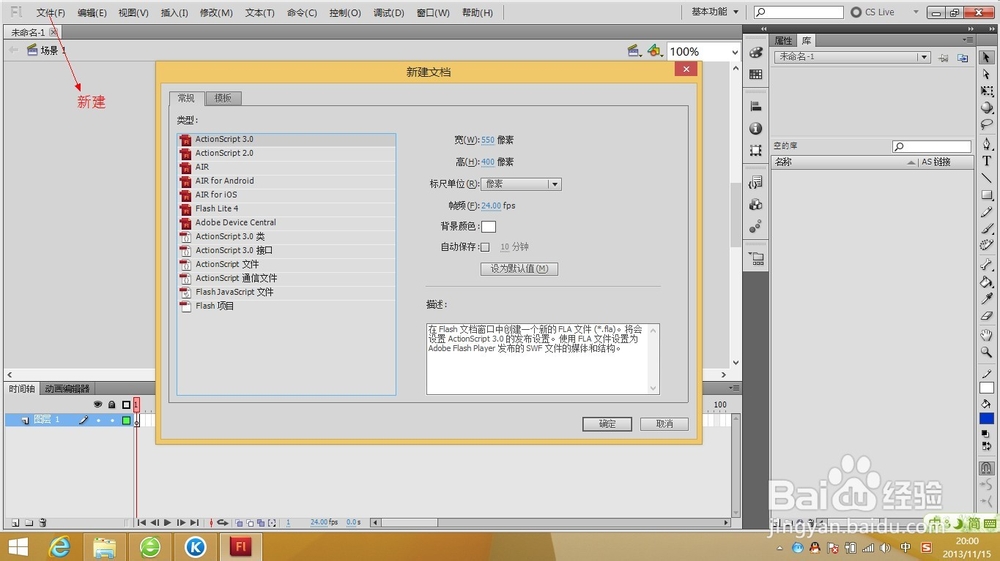This screenshot has width=1000, height=561.
Task: Select the Eyedropper tool
Action: (986, 298)
